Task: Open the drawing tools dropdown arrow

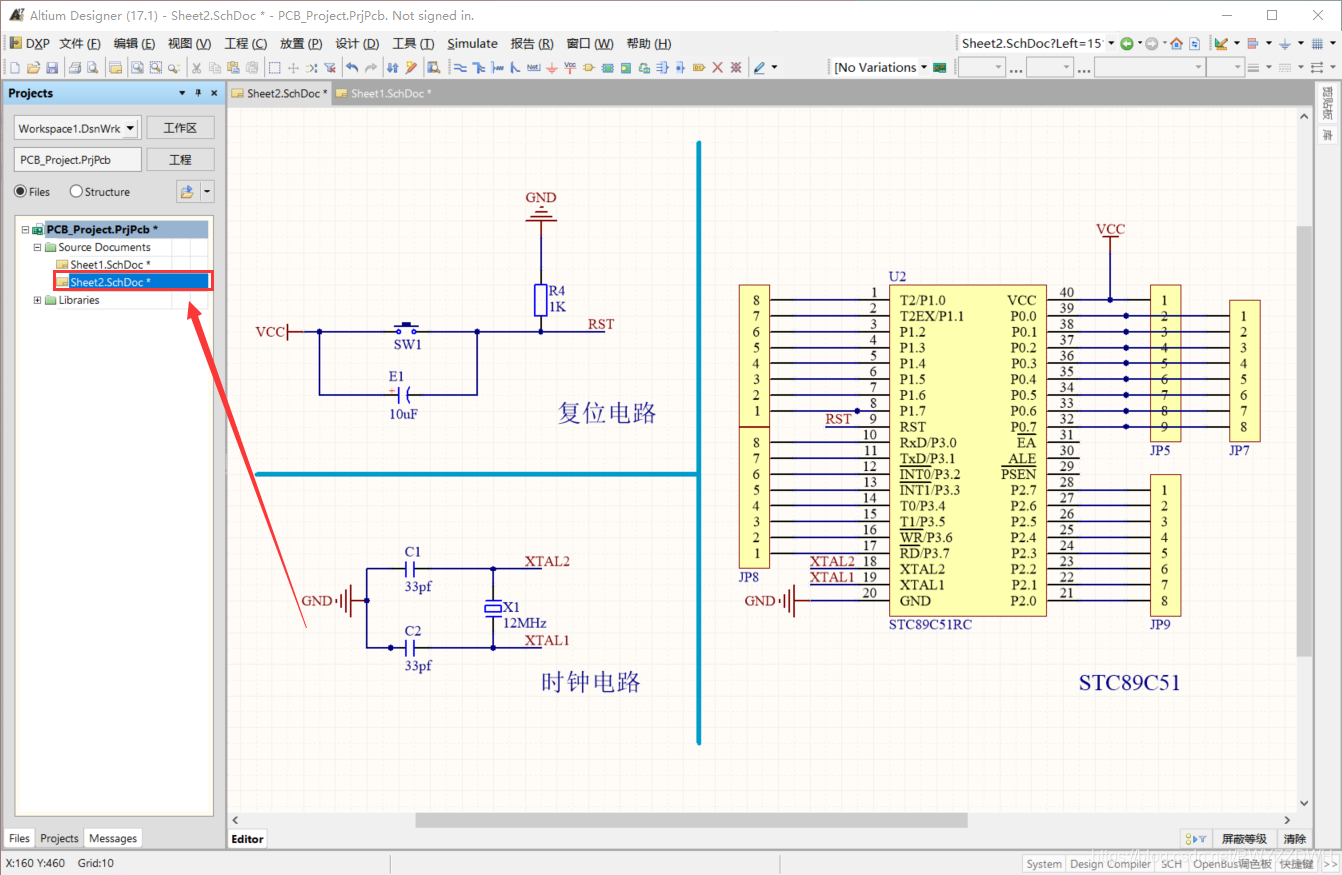Action: click(x=775, y=67)
